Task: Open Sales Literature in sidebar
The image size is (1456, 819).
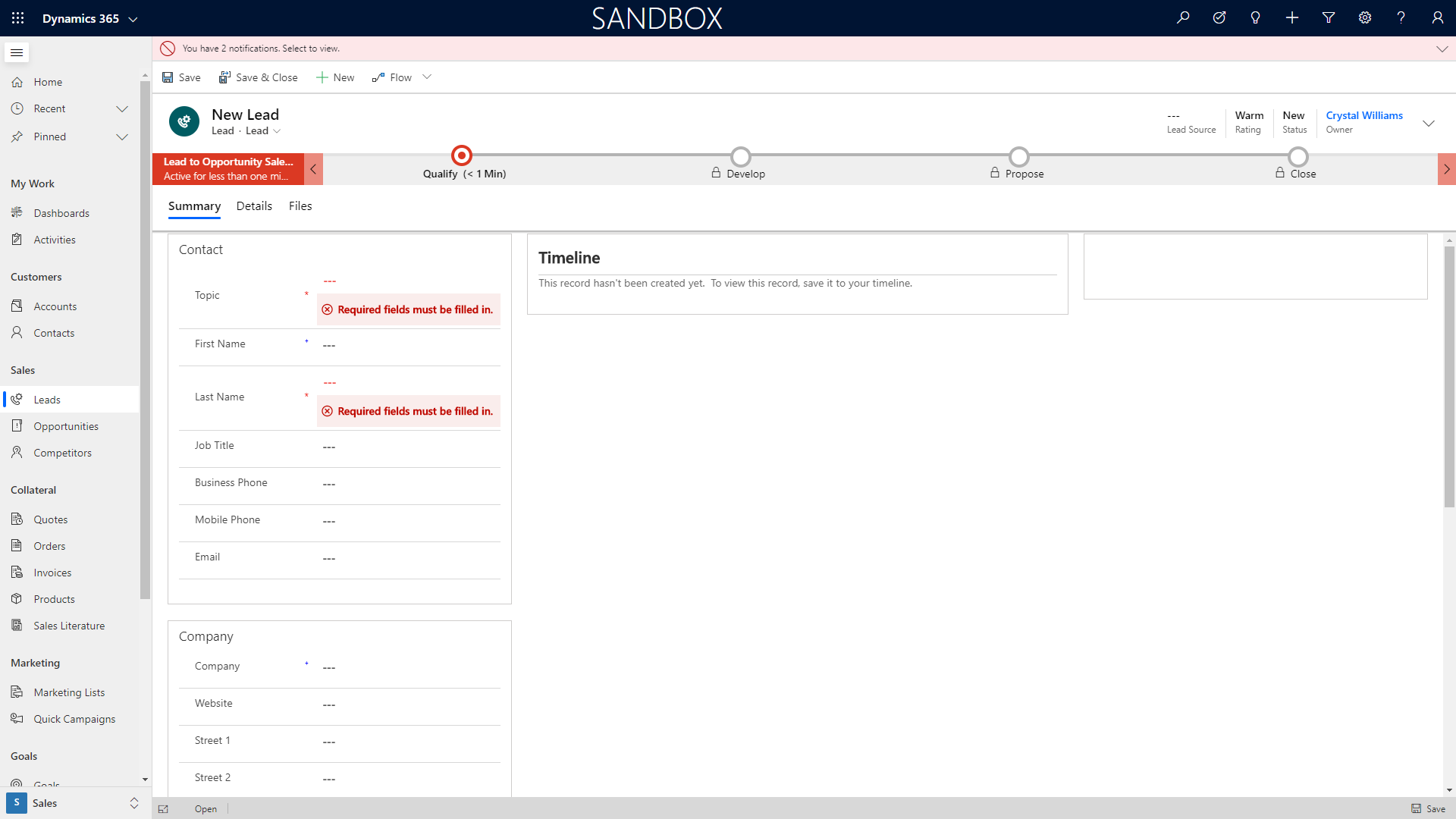Action: pos(70,626)
